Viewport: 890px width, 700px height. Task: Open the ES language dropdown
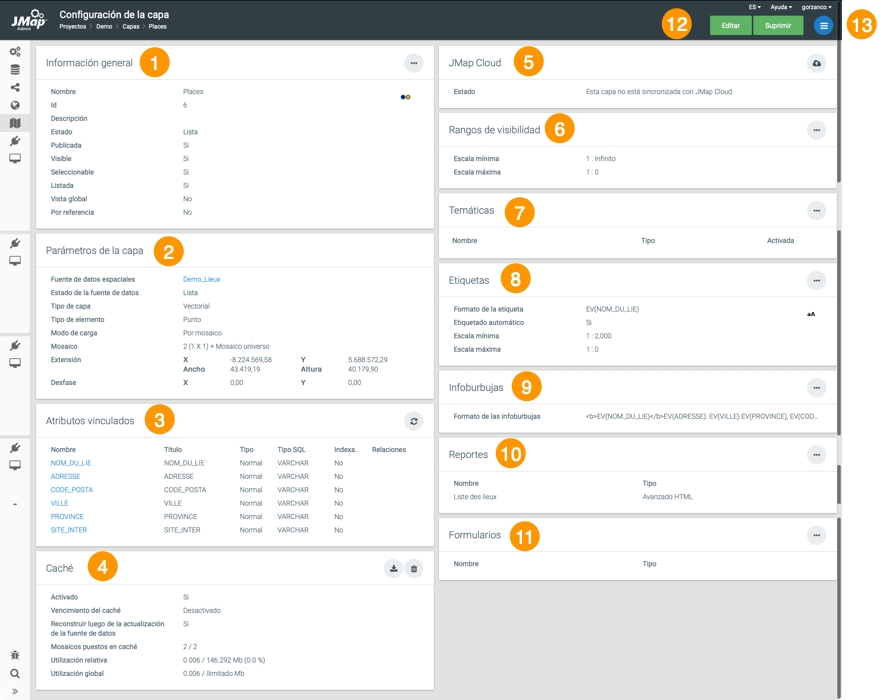click(754, 7)
